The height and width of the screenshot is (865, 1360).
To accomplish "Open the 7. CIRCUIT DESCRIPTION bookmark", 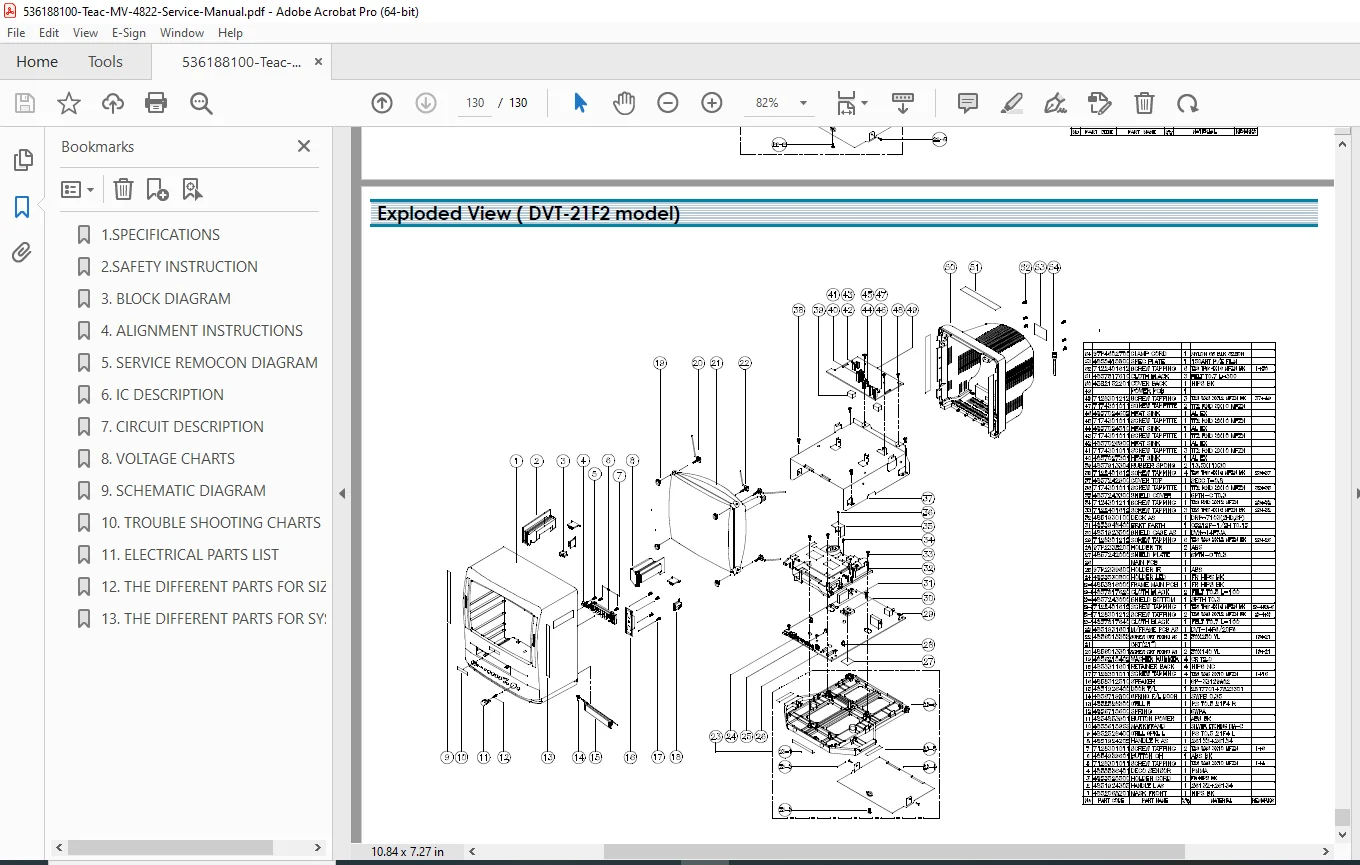I will pyautogui.click(x=182, y=427).
